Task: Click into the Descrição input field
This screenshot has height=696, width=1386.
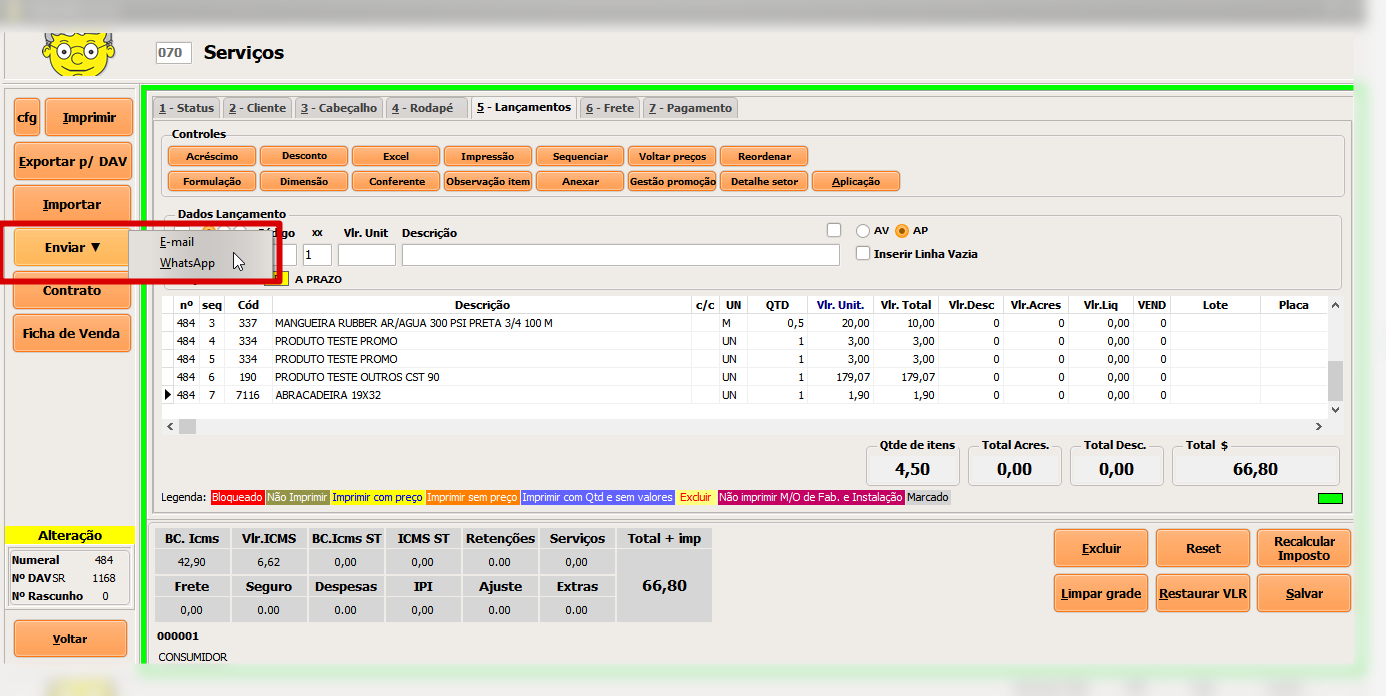Action: point(620,255)
